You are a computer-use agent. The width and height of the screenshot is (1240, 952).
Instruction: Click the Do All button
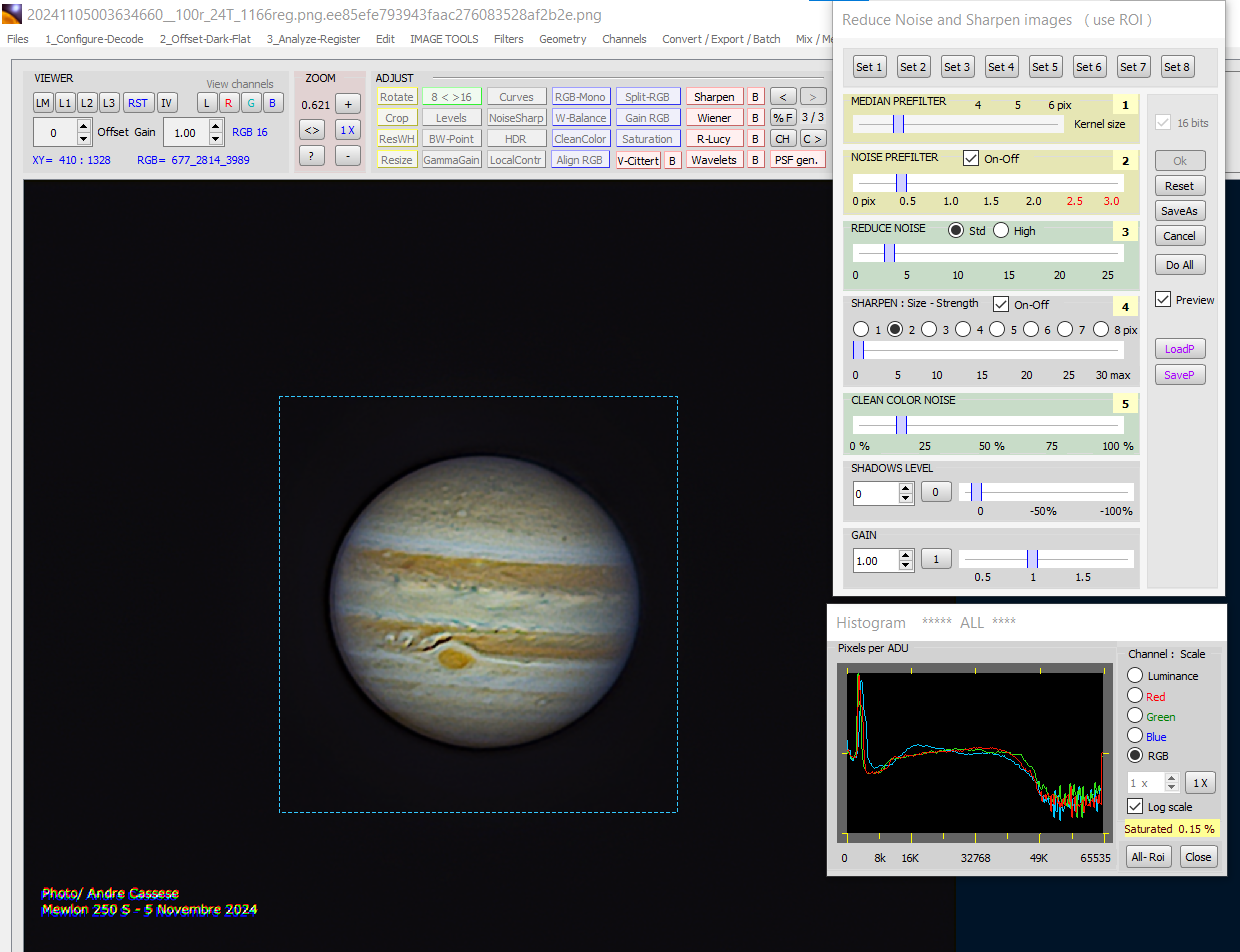pyautogui.click(x=1179, y=265)
